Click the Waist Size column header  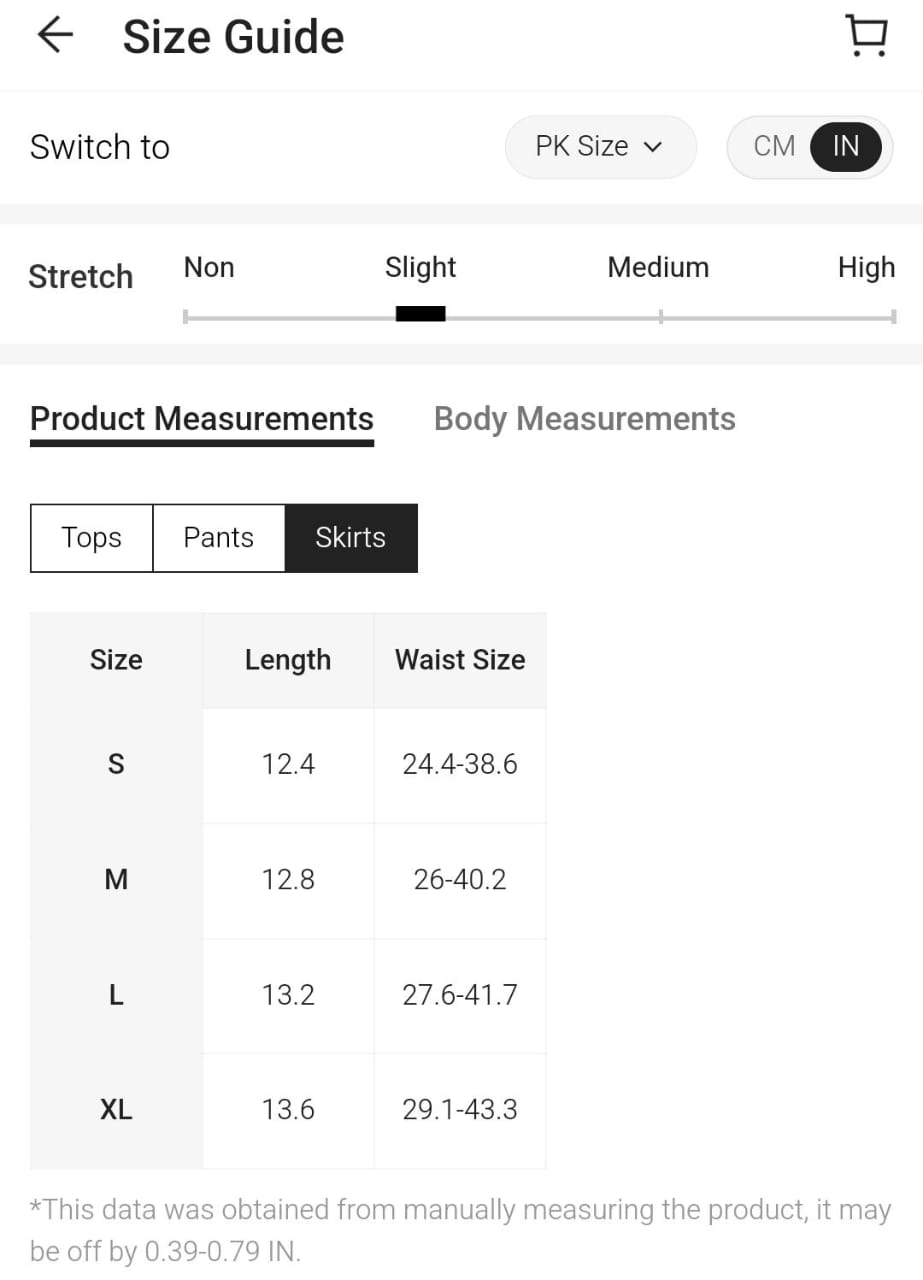[460, 660]
